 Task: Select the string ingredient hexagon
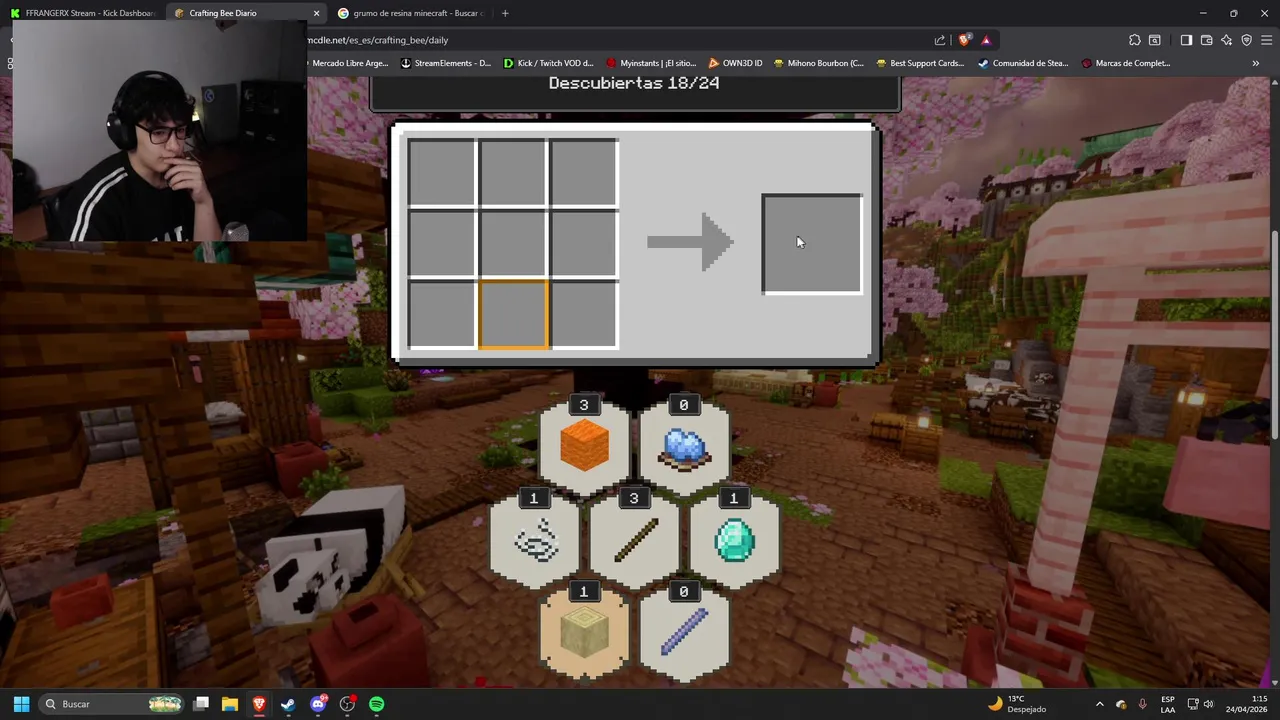tap(534, 540)
